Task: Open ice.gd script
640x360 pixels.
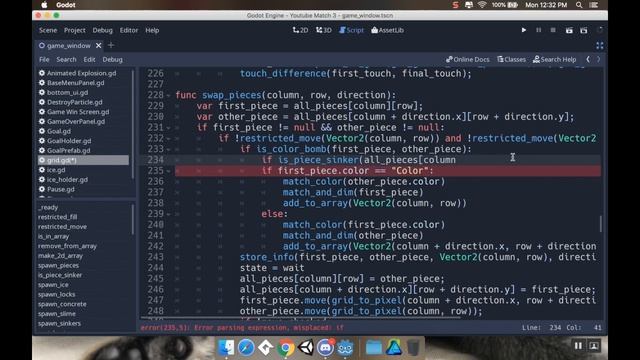Action: click(51, 170)
